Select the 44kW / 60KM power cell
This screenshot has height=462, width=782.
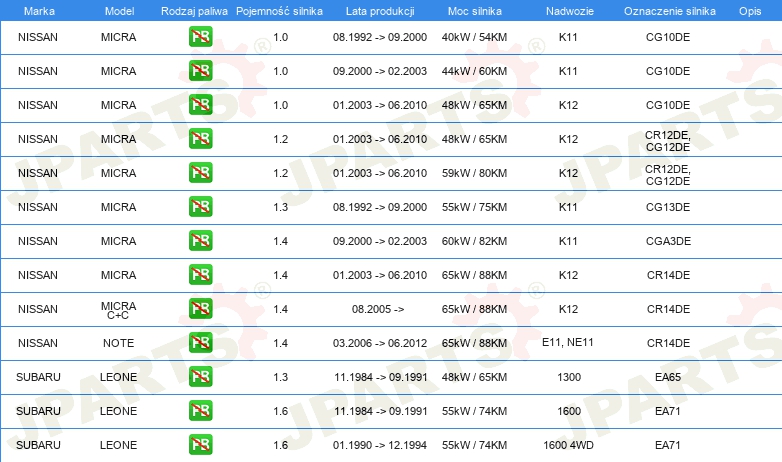pos(474,71)
